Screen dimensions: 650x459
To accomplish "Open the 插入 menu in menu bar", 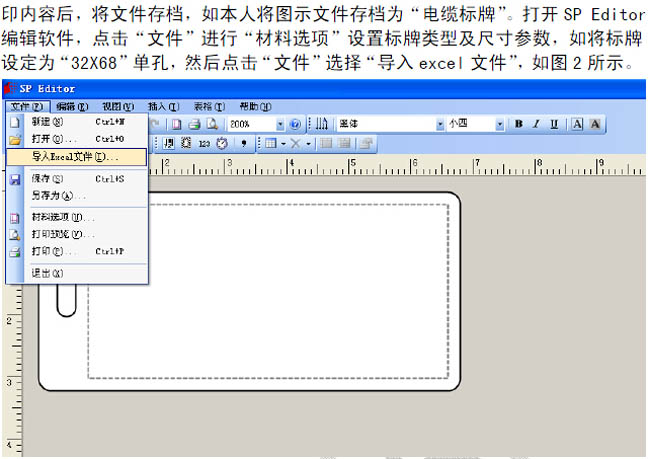I will (163, 106).
